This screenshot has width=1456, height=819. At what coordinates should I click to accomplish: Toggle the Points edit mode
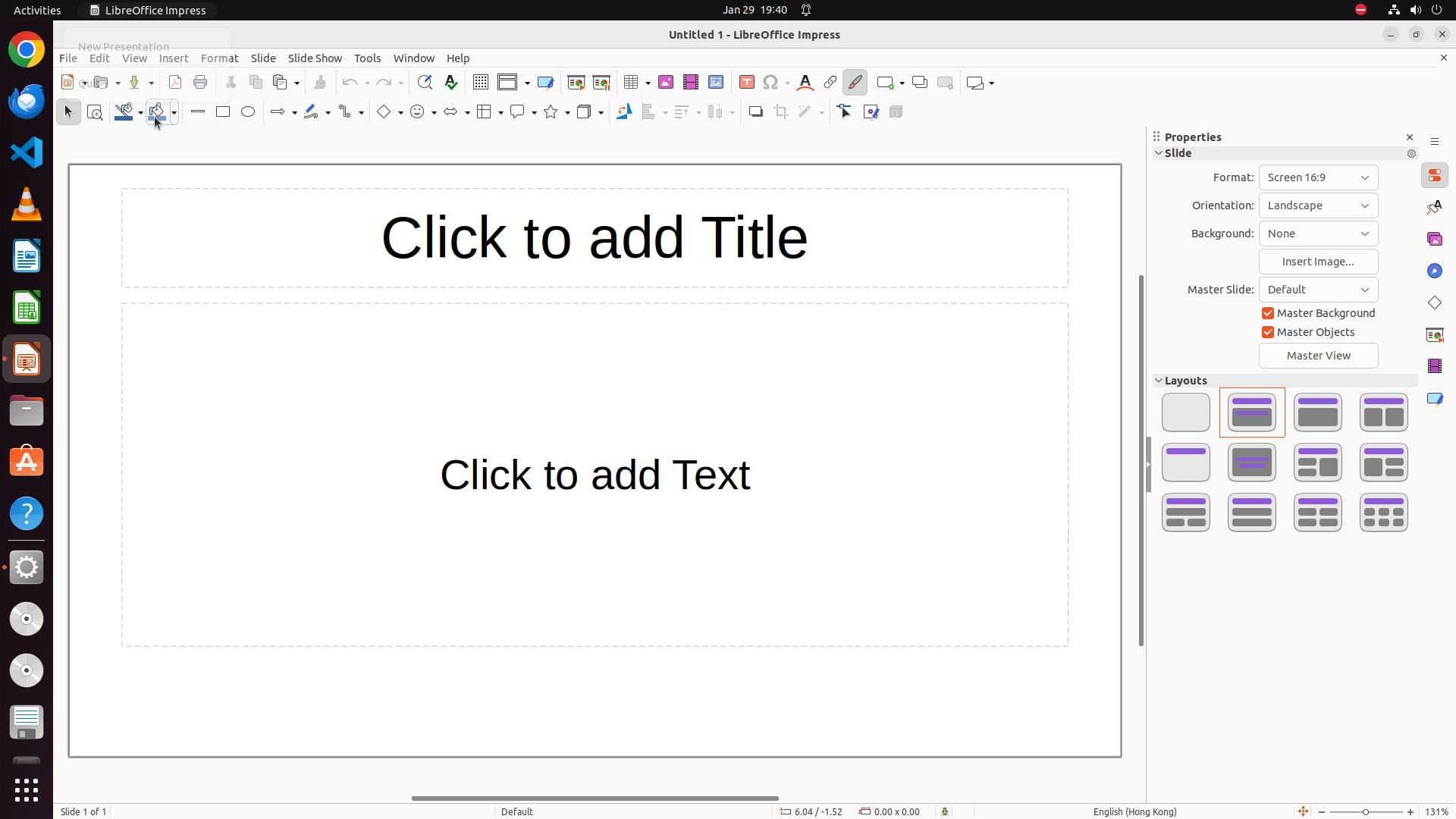pyautogui.click(x=846, y=112)
